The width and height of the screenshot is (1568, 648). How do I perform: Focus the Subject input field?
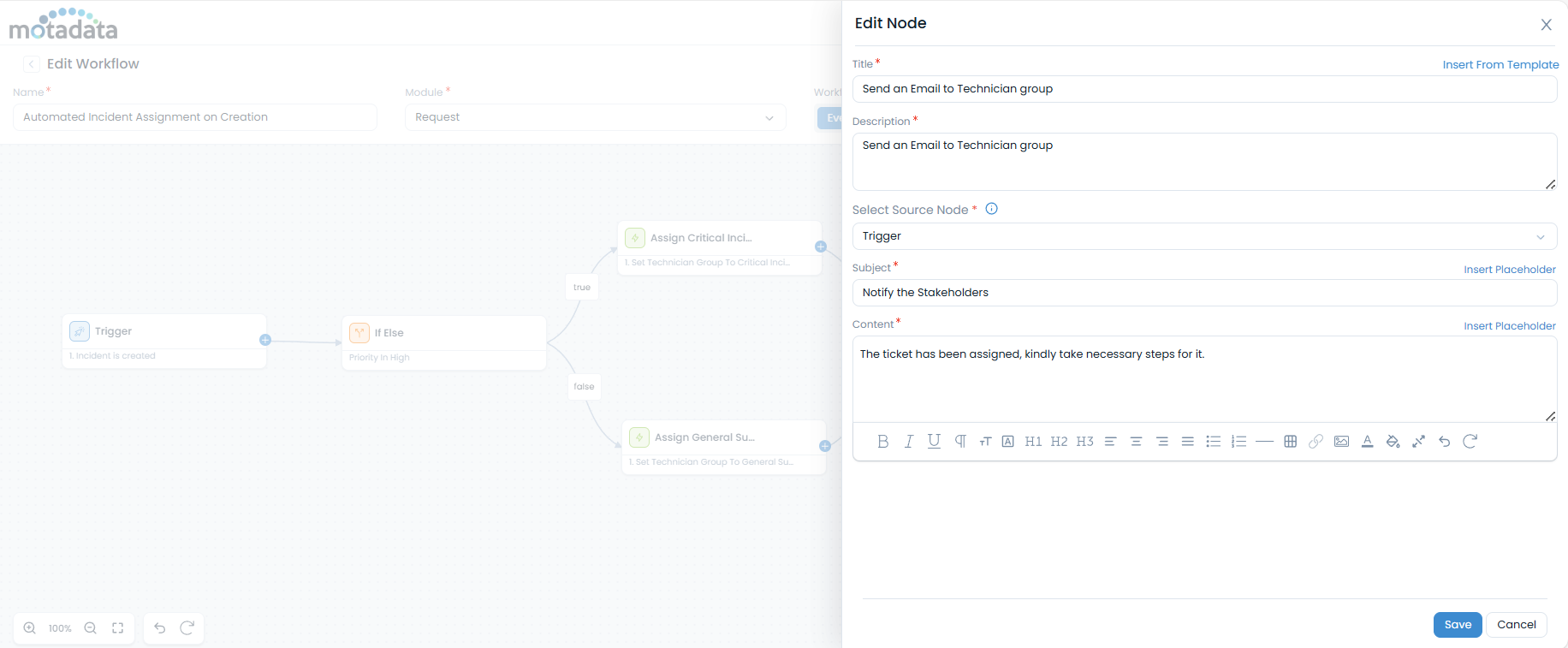tap(1204, 293)
